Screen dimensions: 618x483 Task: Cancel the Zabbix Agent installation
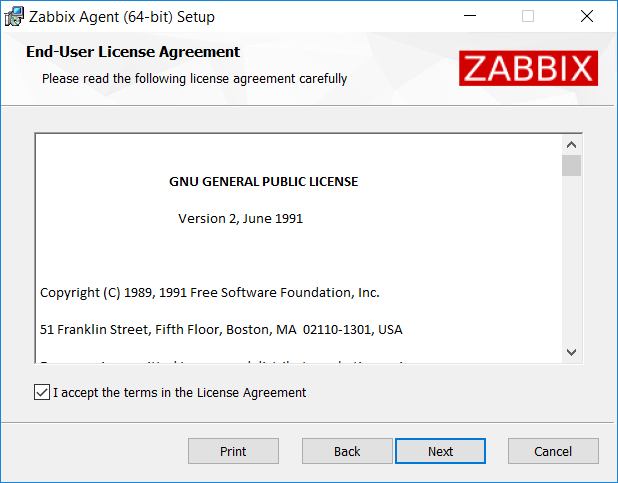553,451
